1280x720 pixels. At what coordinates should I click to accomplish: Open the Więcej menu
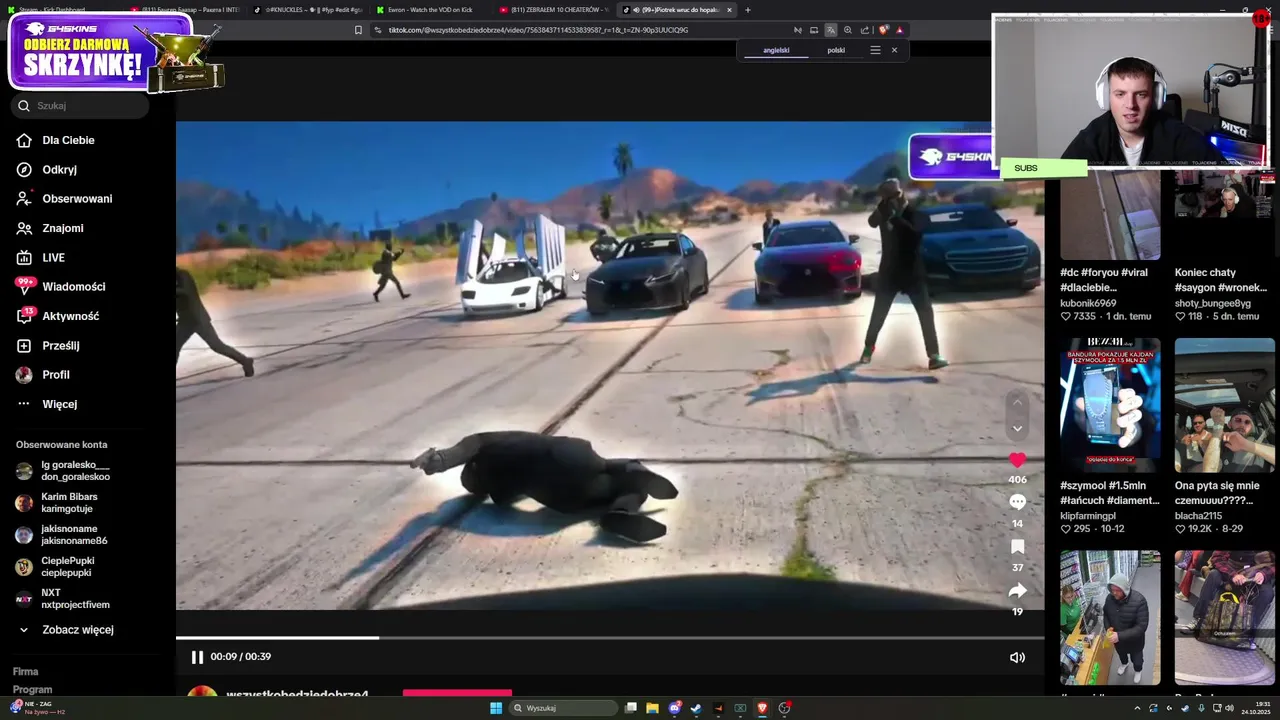[47, 404]
